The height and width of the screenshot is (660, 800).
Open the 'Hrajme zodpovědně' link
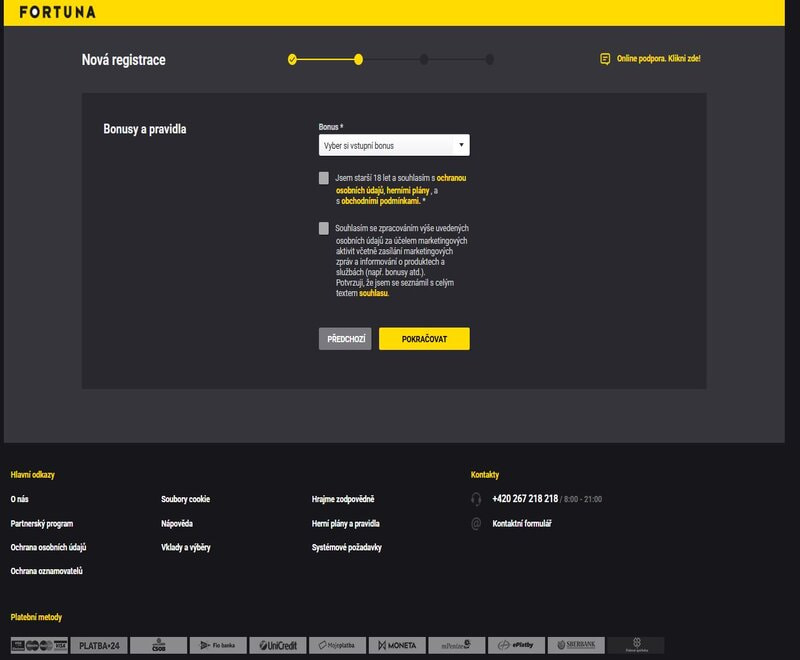click(x=343, y=499)
